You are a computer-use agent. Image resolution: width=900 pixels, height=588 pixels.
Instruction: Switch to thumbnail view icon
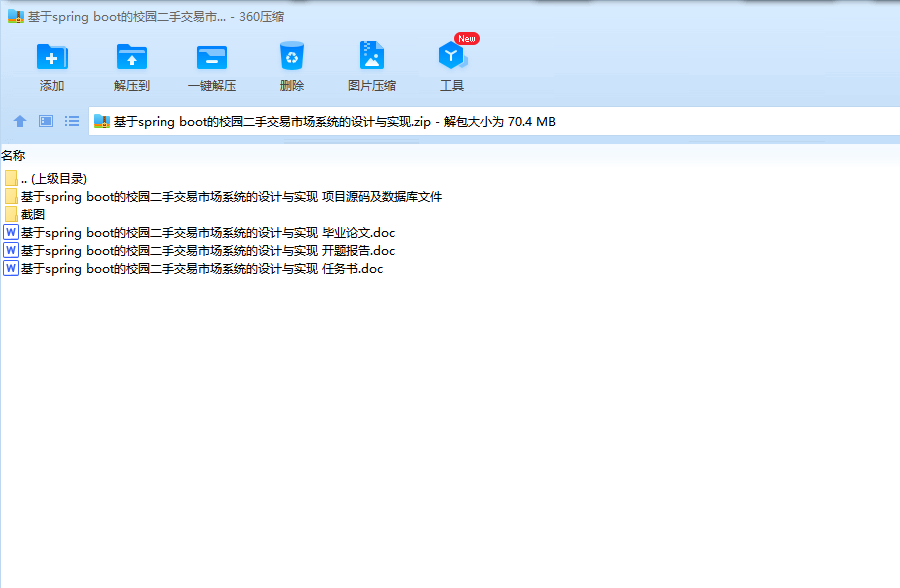[x=46, y=121]
